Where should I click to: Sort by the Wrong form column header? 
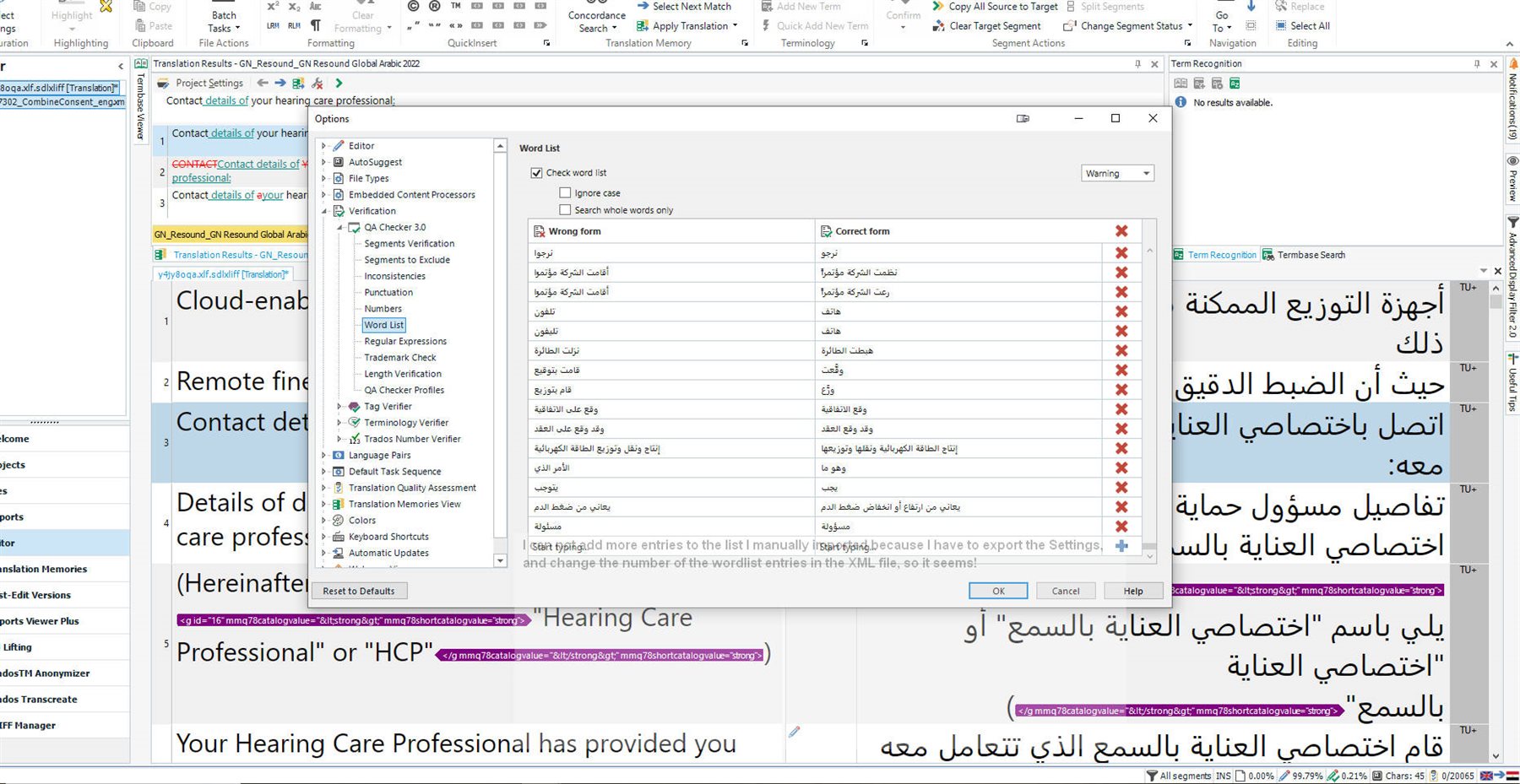pos(671,231)
